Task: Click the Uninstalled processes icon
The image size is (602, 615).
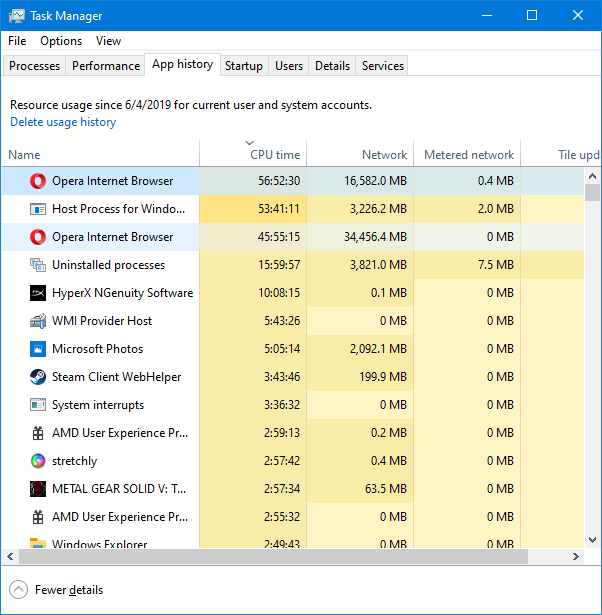Action: coord(38,265)
